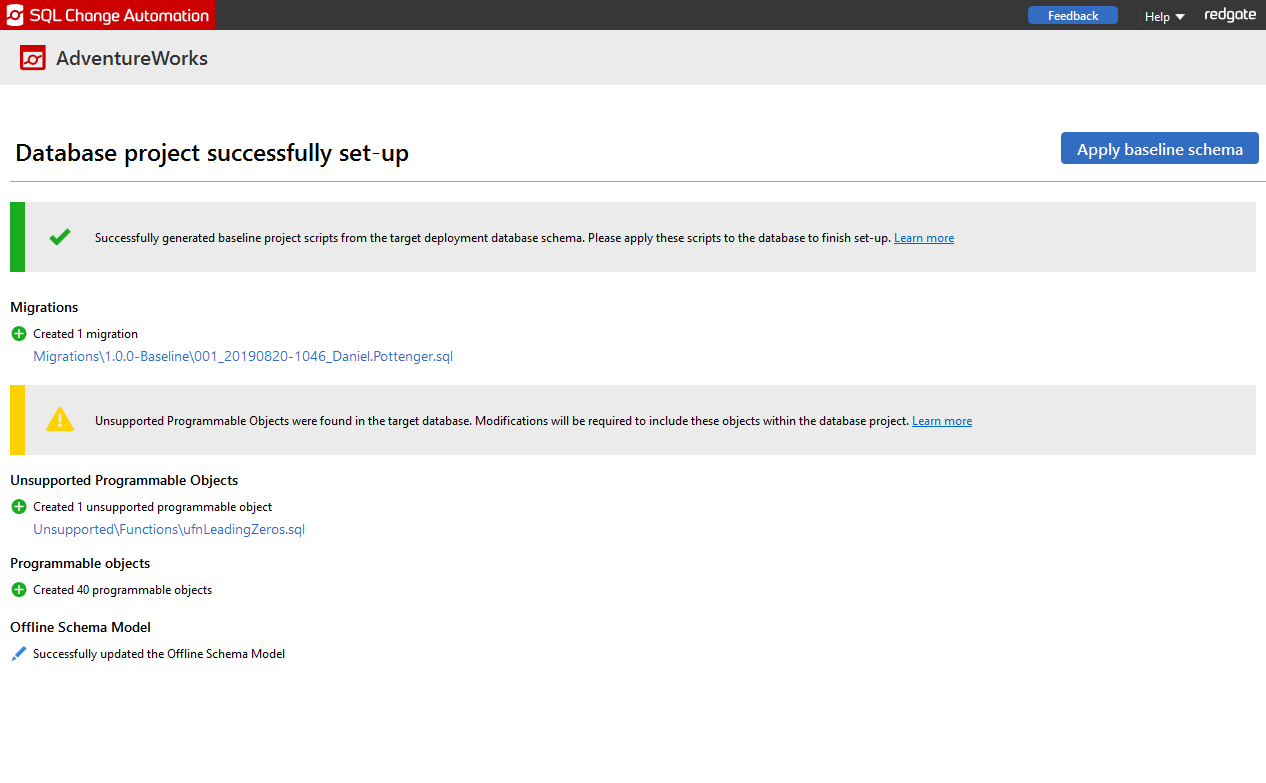Screen dimensions: 1266x783
Task: Click the yellow warning triangle icon
Action: click(x=60, y=420)
